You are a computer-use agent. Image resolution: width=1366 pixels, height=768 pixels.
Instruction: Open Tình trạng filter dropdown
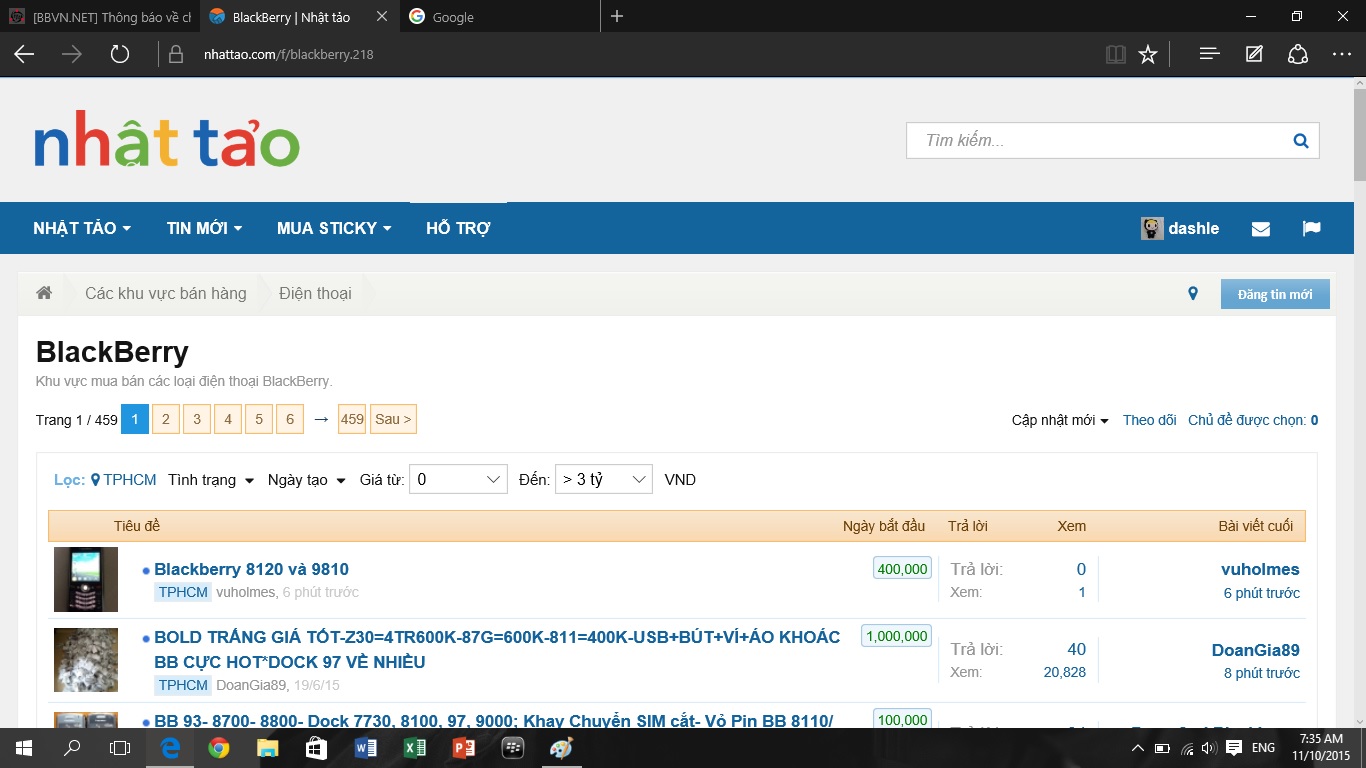tap(211, 480)
